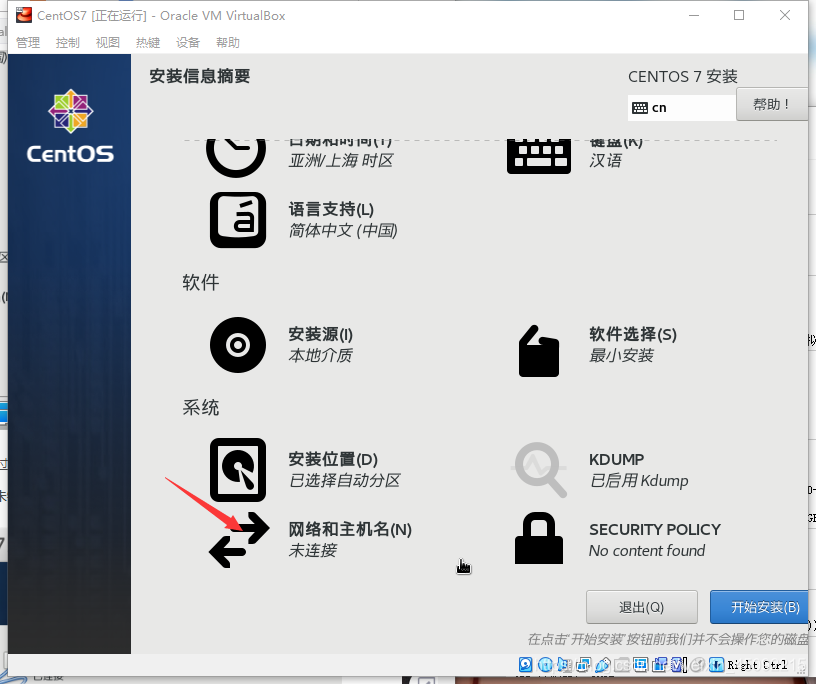Open KDUMP magnifier icon
This screenshot has height=684, width=816.
pos(540,470)
